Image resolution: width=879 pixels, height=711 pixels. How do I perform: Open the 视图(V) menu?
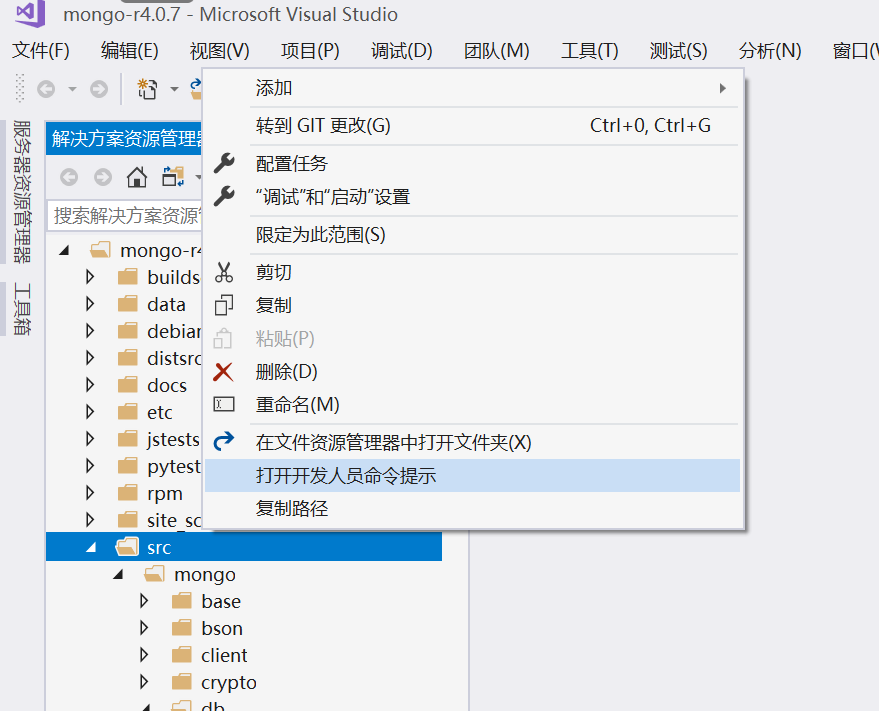[x=220, y=51]
